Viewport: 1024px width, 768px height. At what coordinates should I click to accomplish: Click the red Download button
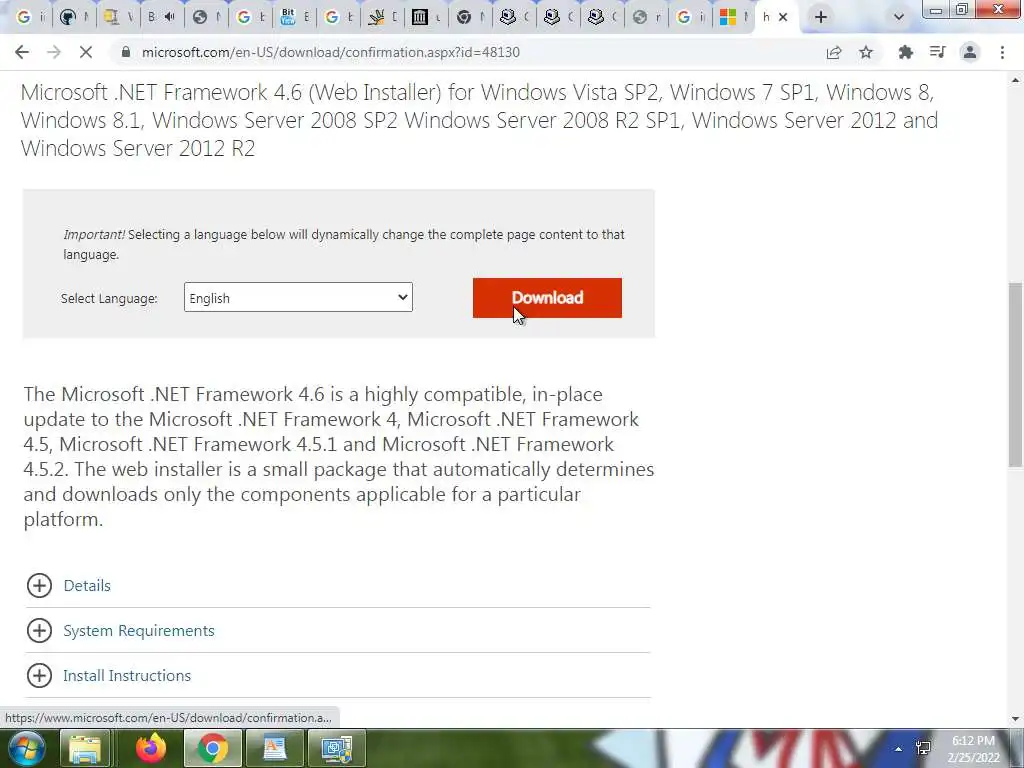[547, 298]
